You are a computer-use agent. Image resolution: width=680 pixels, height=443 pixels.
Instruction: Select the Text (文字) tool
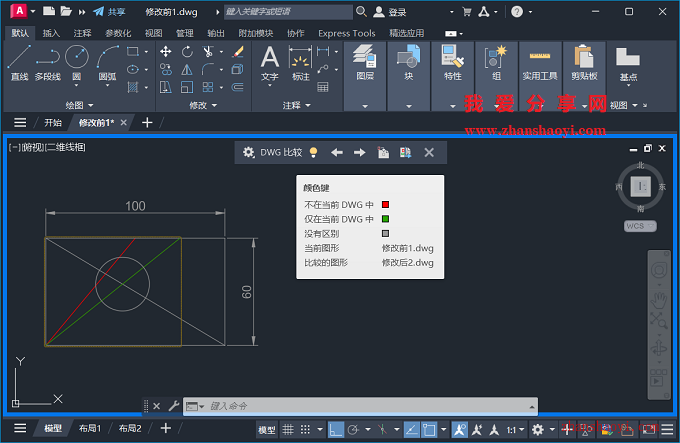(270, 63)
